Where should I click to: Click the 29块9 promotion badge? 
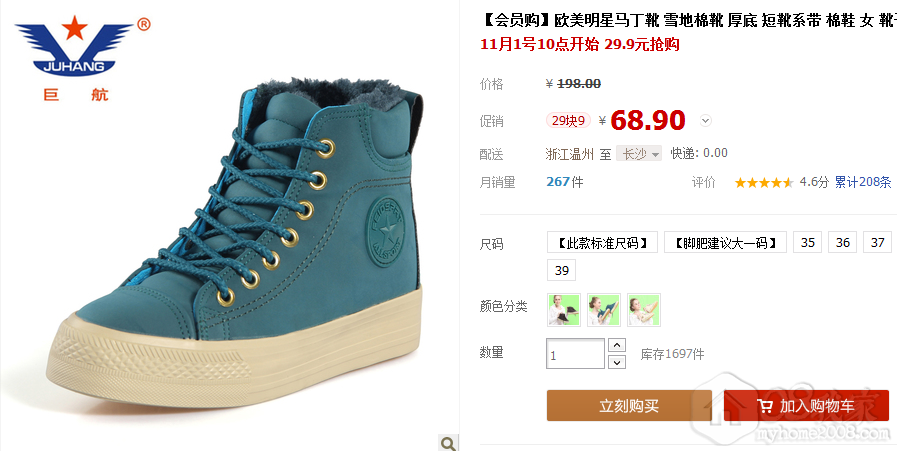point(568,121)
